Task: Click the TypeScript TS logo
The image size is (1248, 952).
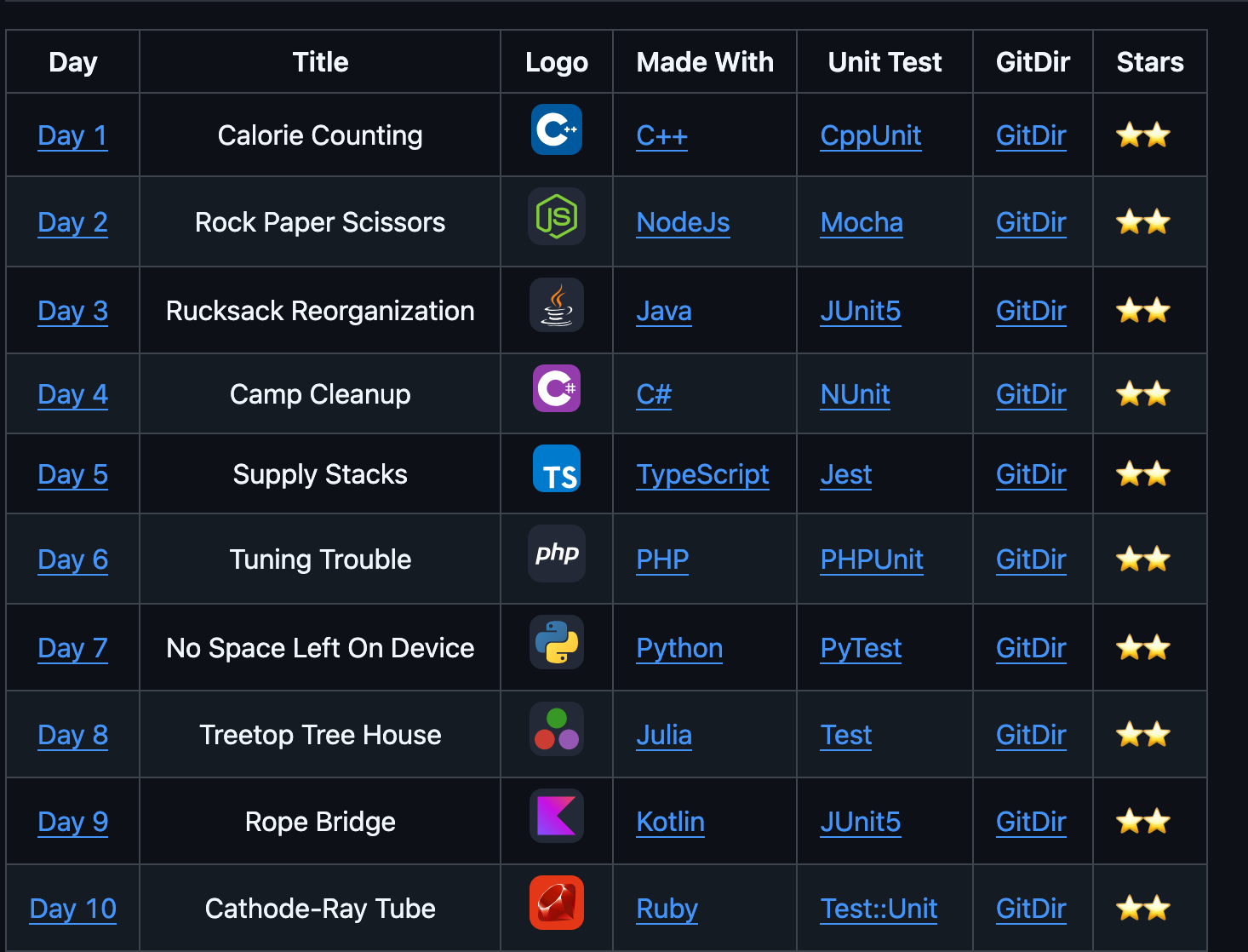Action: tap(556, 469)
